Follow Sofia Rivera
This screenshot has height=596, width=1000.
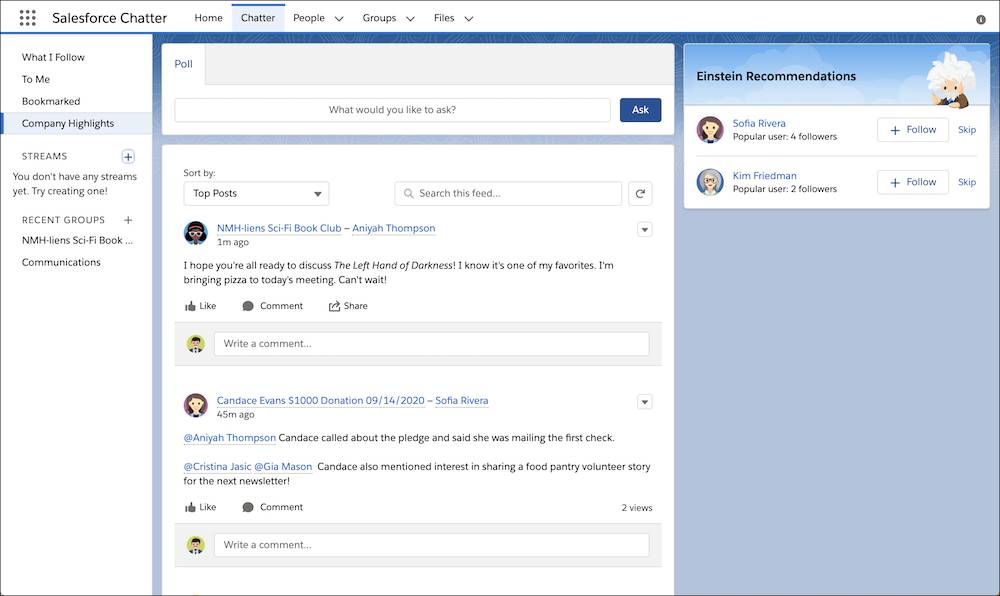click(x=913, y=129)
